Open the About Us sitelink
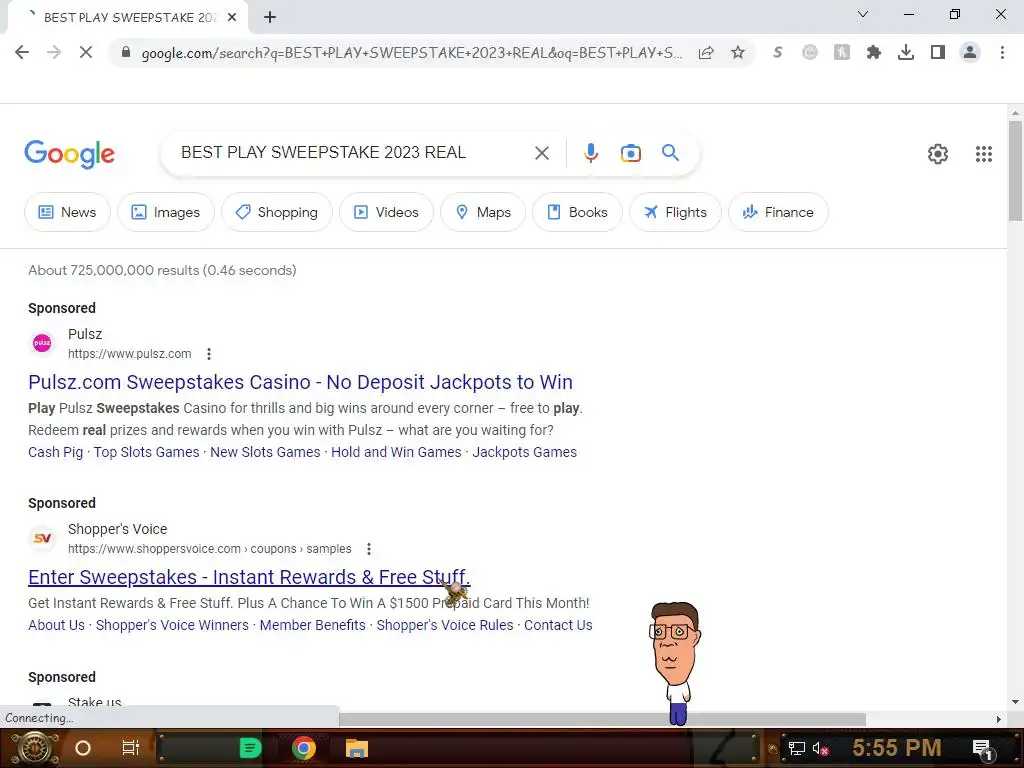This screenshot has width=1024, height=768. [x=56, y=625]
